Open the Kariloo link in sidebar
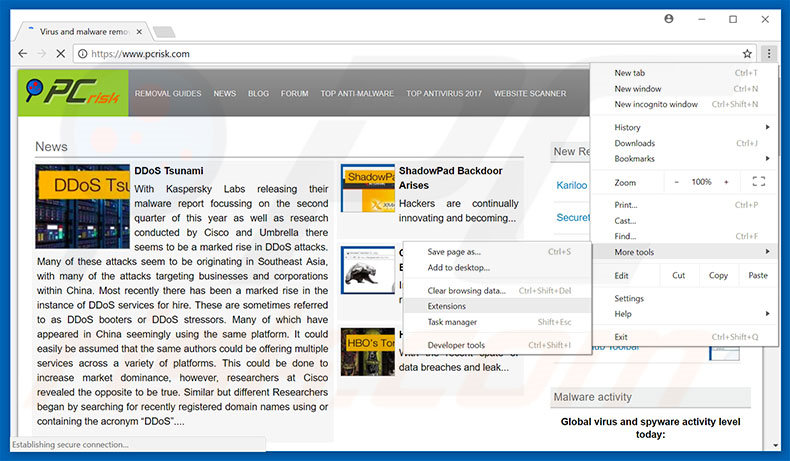Screen dimensions: 790x461 (x=571, y=185)
